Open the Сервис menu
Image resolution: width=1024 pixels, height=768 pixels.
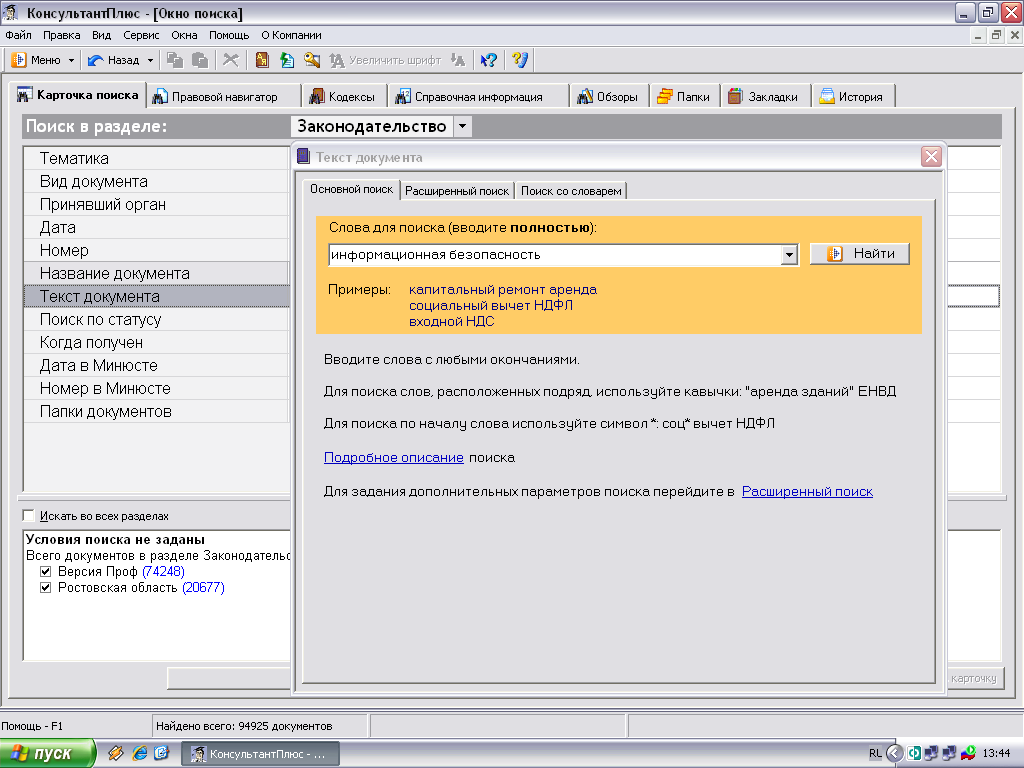(141, 35)
